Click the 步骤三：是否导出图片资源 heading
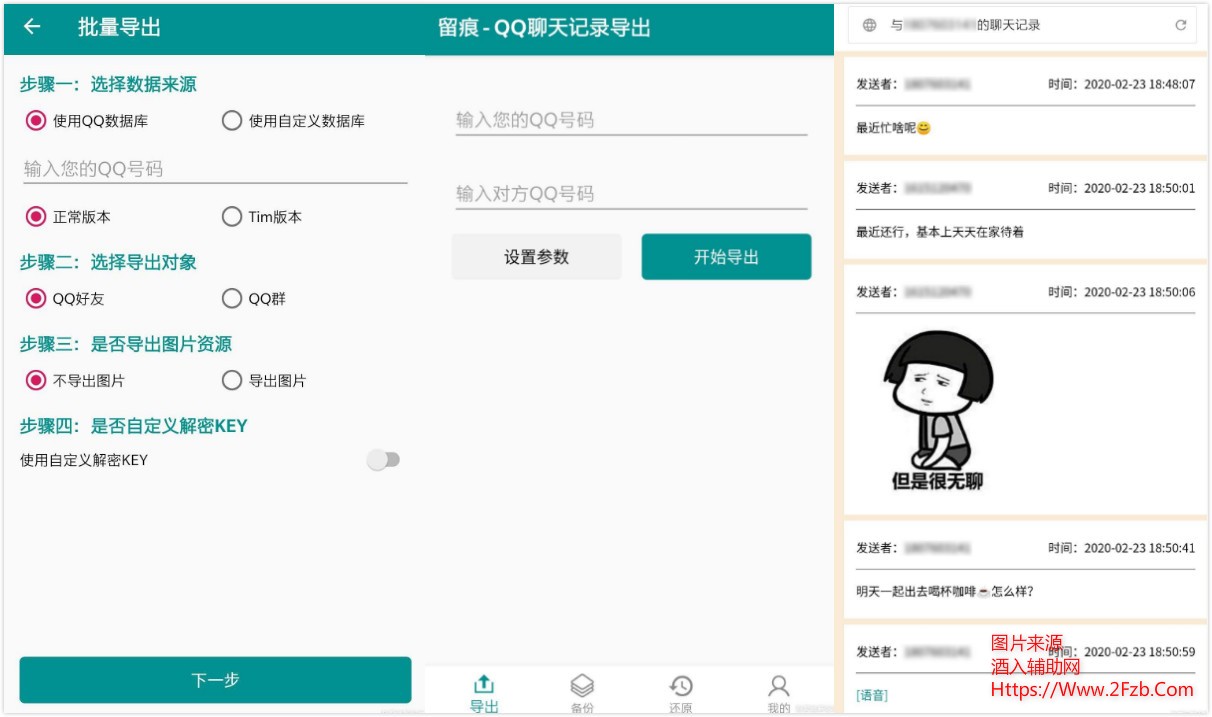 [x=126, y=344]
